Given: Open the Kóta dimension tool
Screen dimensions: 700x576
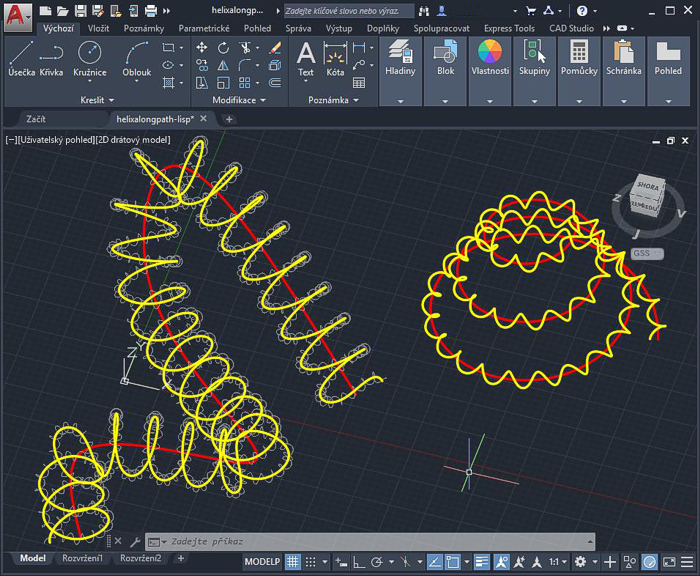Looking at the screenshot, I should 335,59.
